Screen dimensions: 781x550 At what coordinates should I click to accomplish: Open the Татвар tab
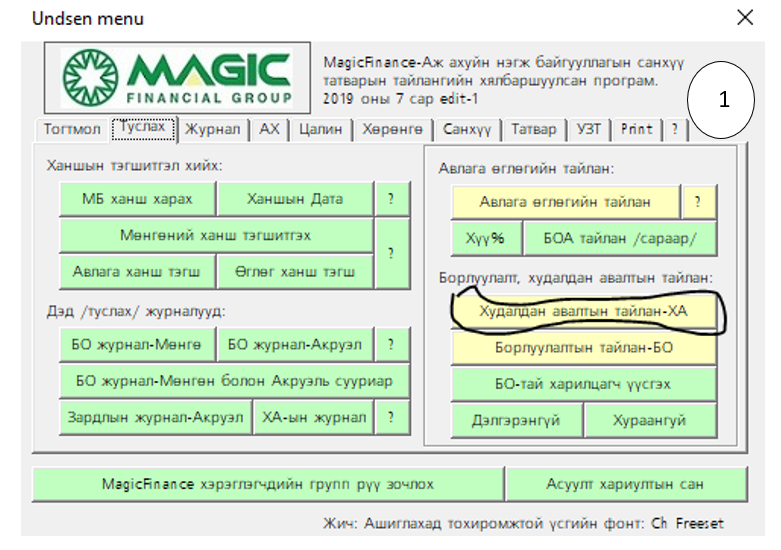(533, 130)
